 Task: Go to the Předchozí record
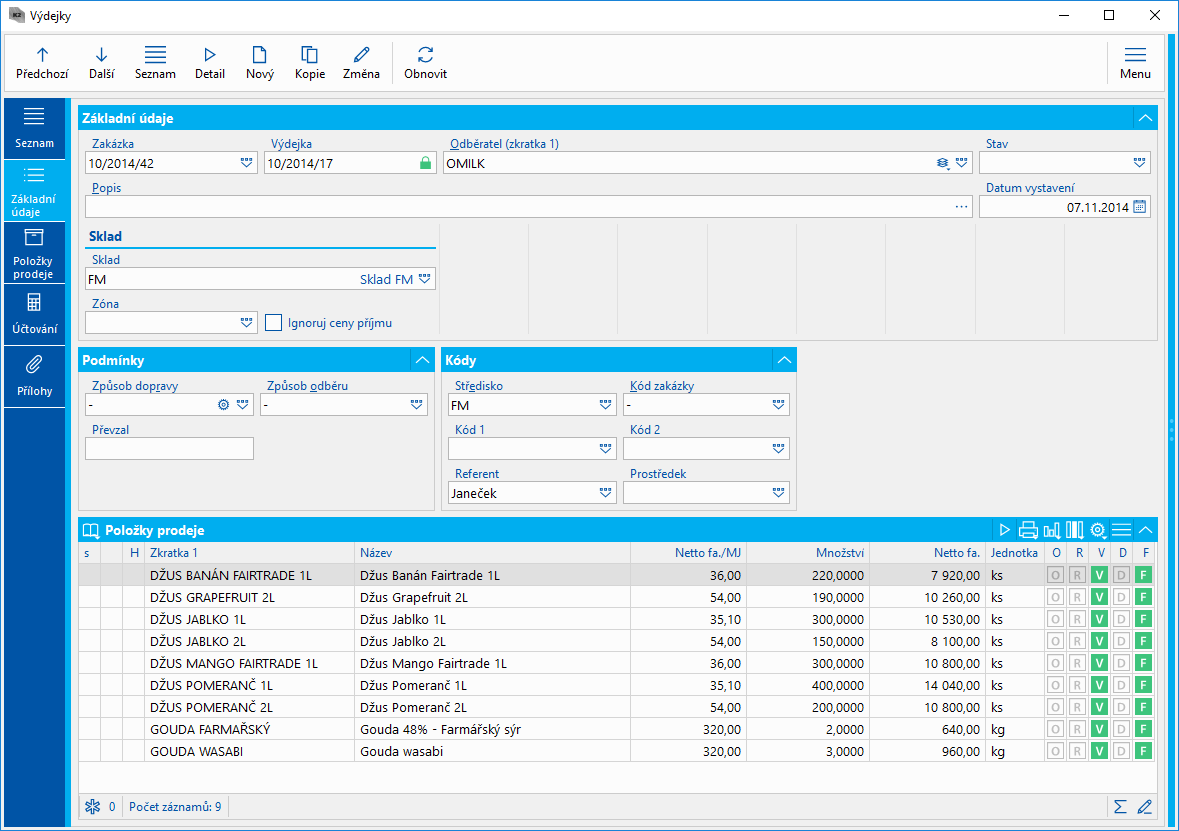click(x=42, y=62)
